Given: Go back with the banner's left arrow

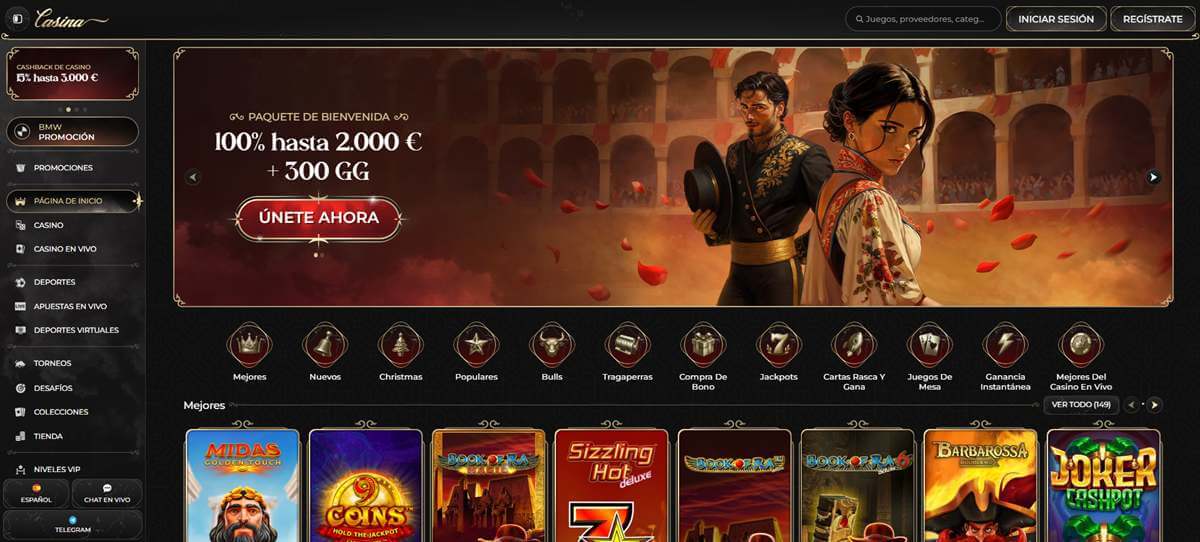Looking at the screenshot, I should pos(193,177).
